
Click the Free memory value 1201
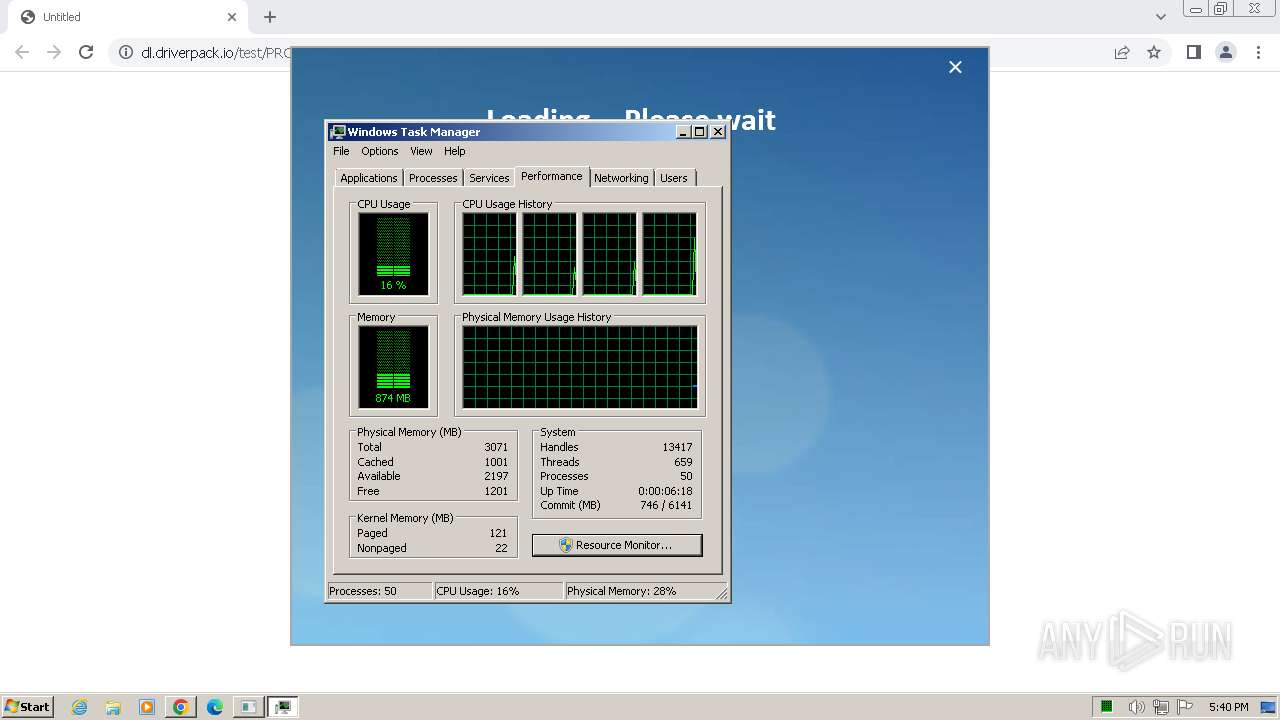(x=496, y=491)
